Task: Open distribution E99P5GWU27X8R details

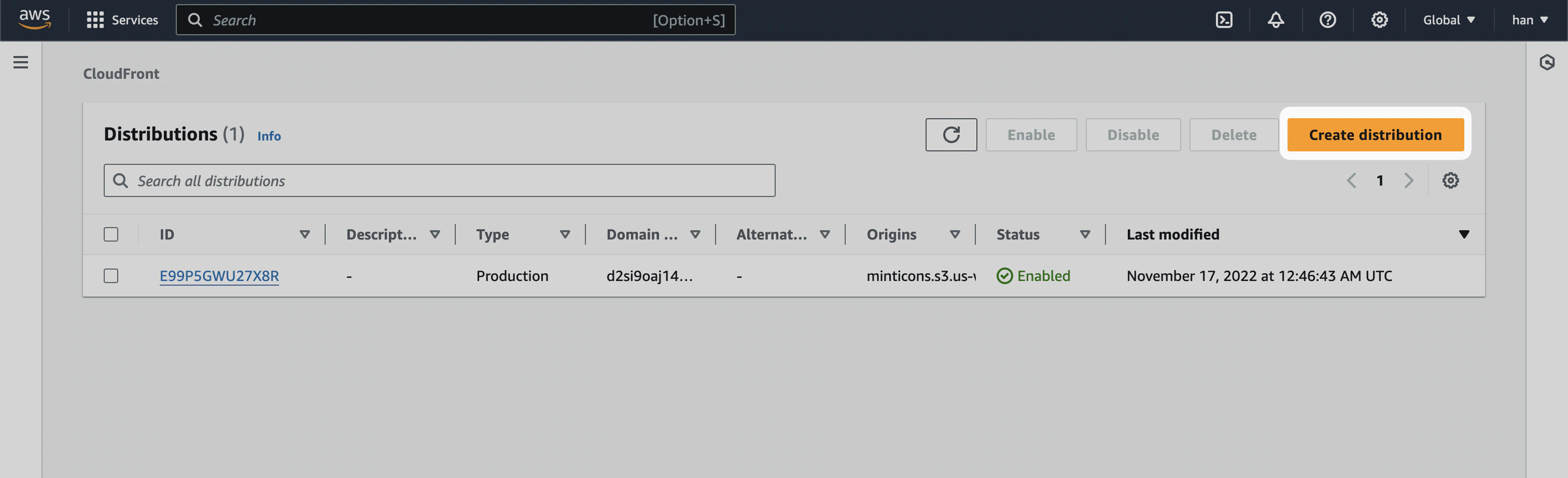Action: [219, 275]
